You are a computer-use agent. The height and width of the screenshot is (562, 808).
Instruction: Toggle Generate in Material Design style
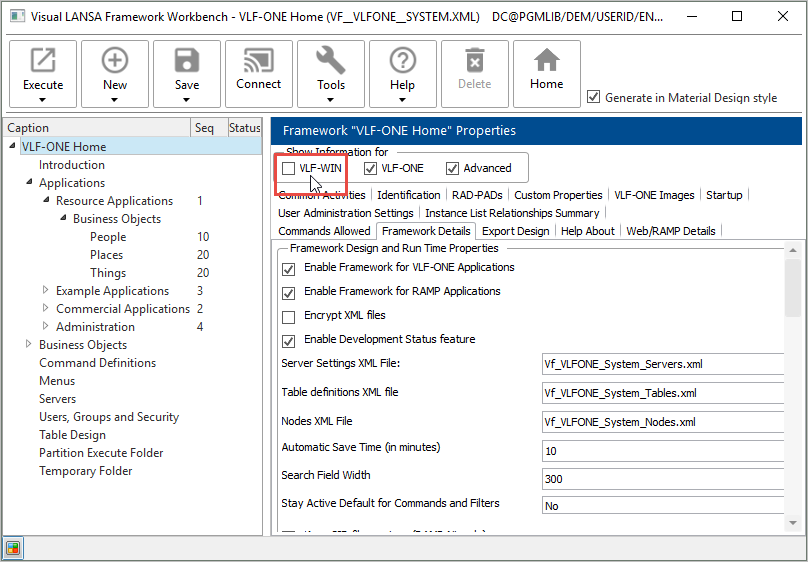point(594,97)
